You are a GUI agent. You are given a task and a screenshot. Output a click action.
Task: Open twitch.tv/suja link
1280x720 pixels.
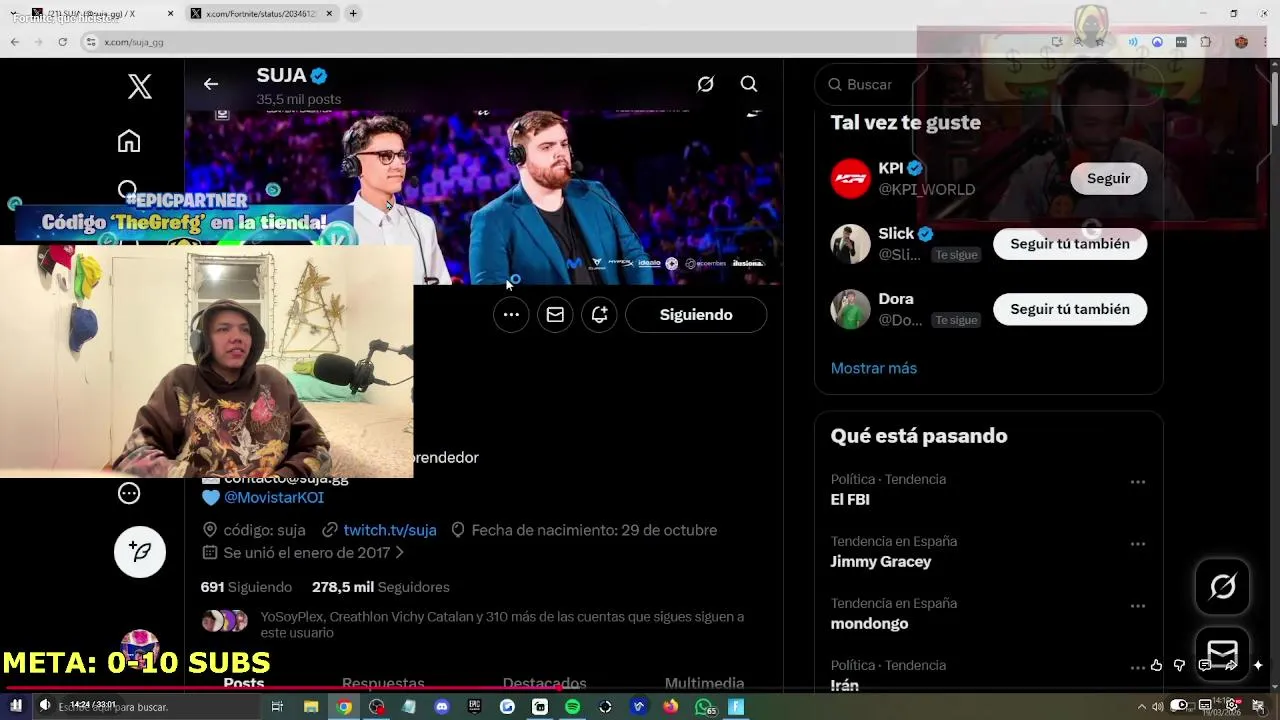click(x=390, y=530)
